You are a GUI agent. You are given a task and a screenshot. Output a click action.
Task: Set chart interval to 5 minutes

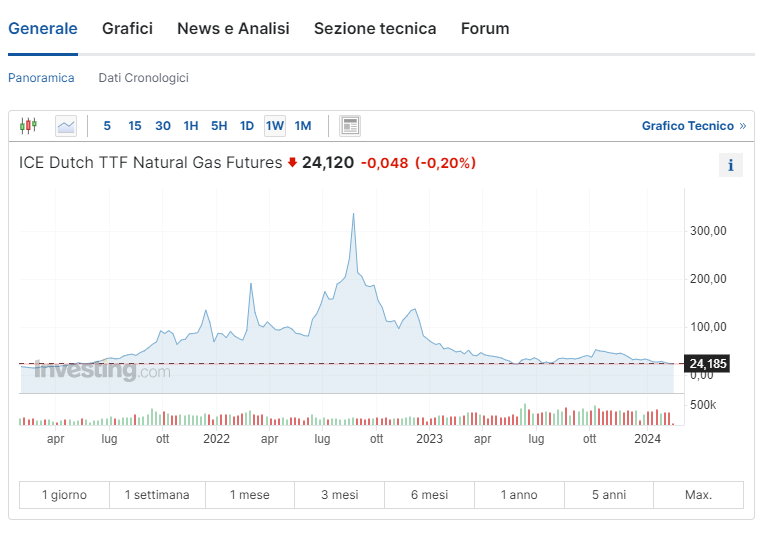coord(107,126)
